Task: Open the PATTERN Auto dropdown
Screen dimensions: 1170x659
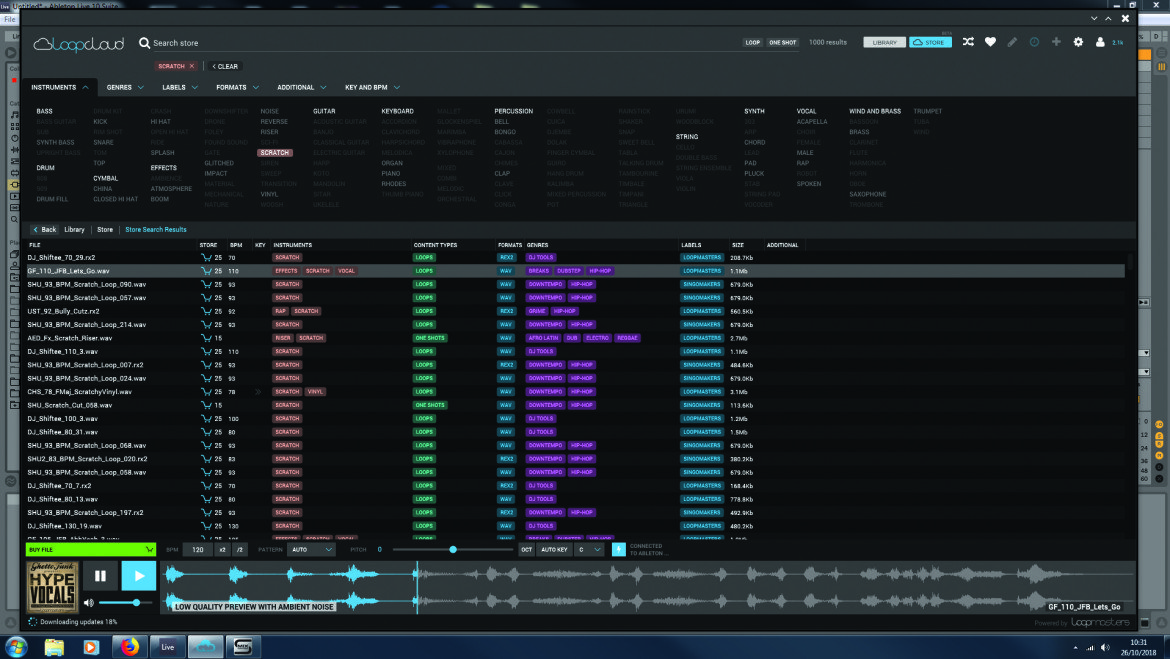Action: click(312, 550)
